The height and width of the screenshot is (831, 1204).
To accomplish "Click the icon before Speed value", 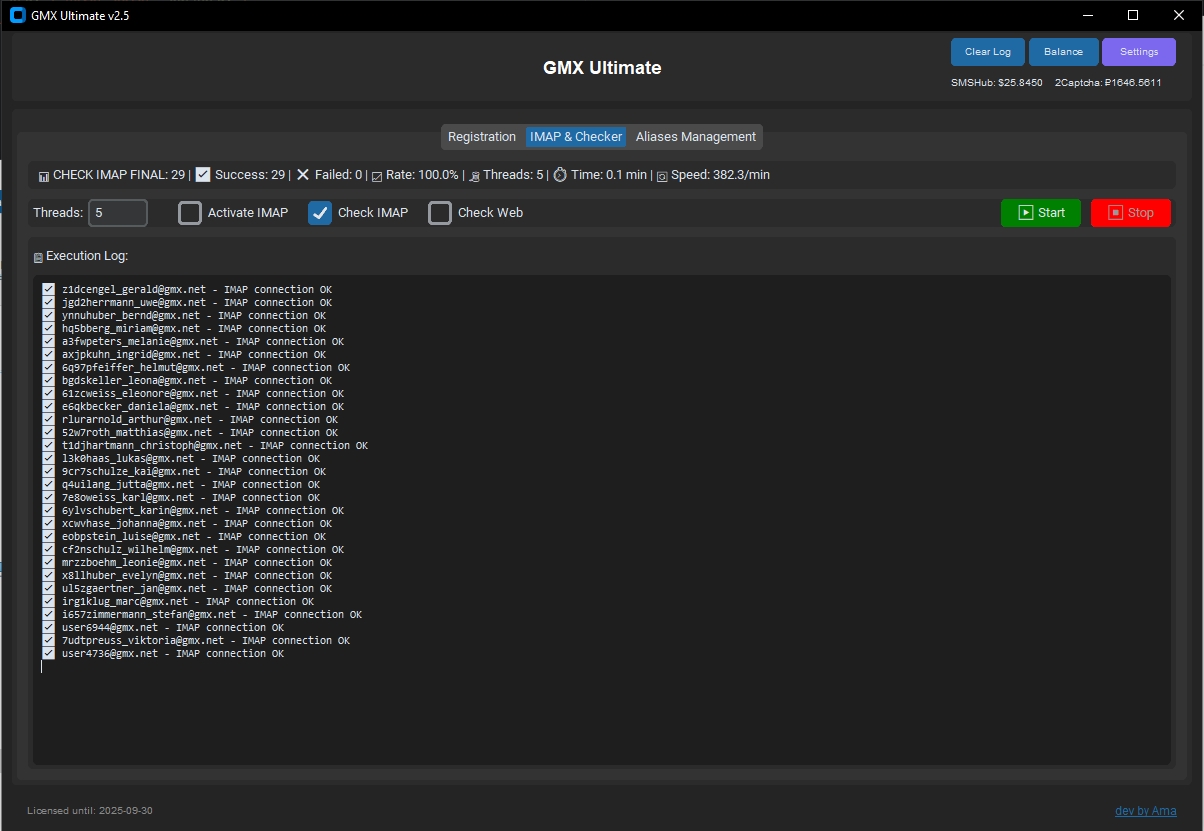I will (661, 176).
